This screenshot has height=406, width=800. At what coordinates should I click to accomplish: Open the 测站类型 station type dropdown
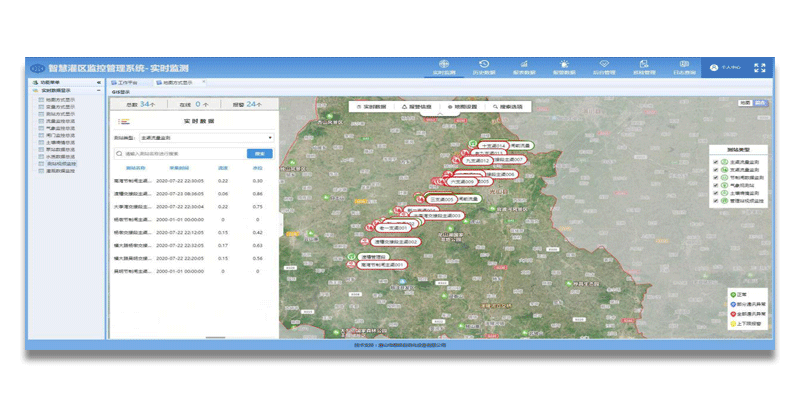pos(207,138)
